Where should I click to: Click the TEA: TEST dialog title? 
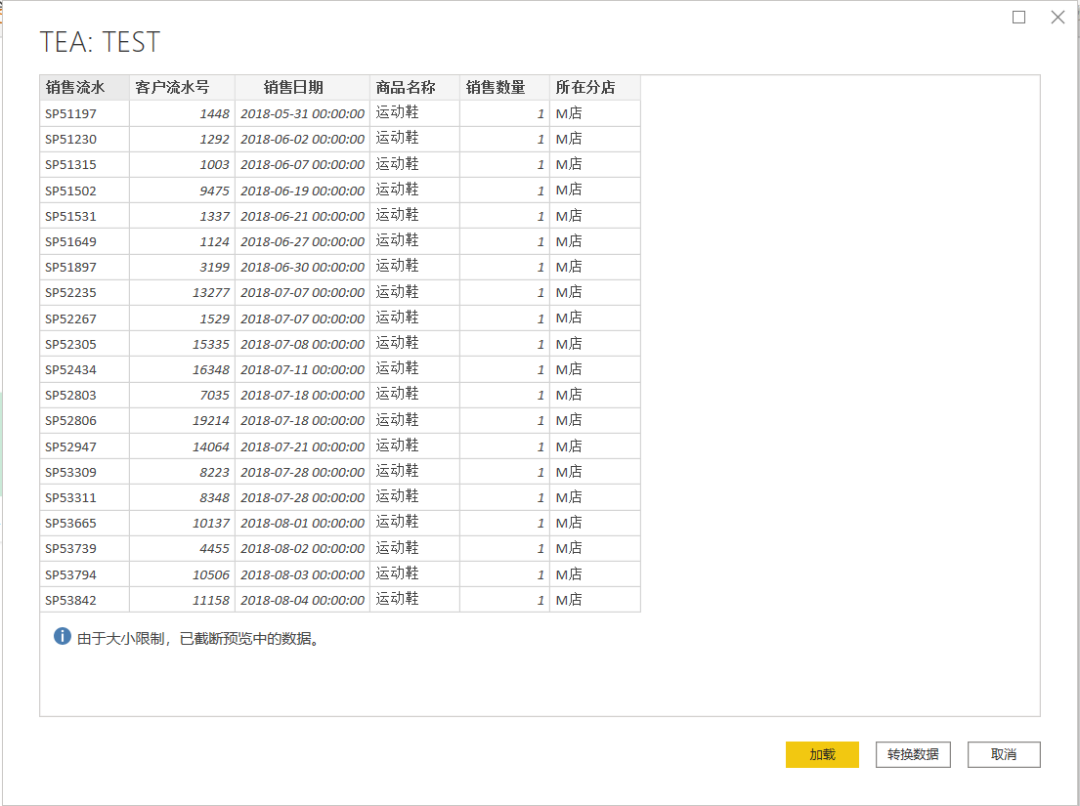pos(100,42)
